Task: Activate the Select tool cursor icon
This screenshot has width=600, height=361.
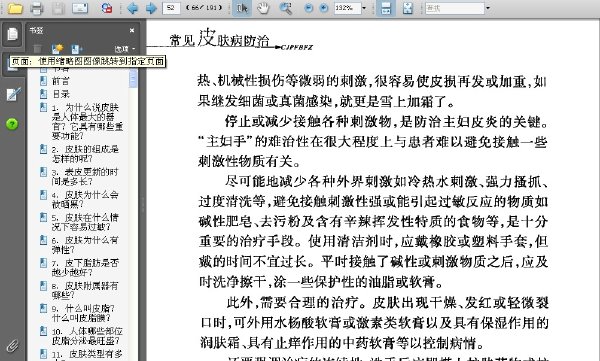Action: pos(242,8)
